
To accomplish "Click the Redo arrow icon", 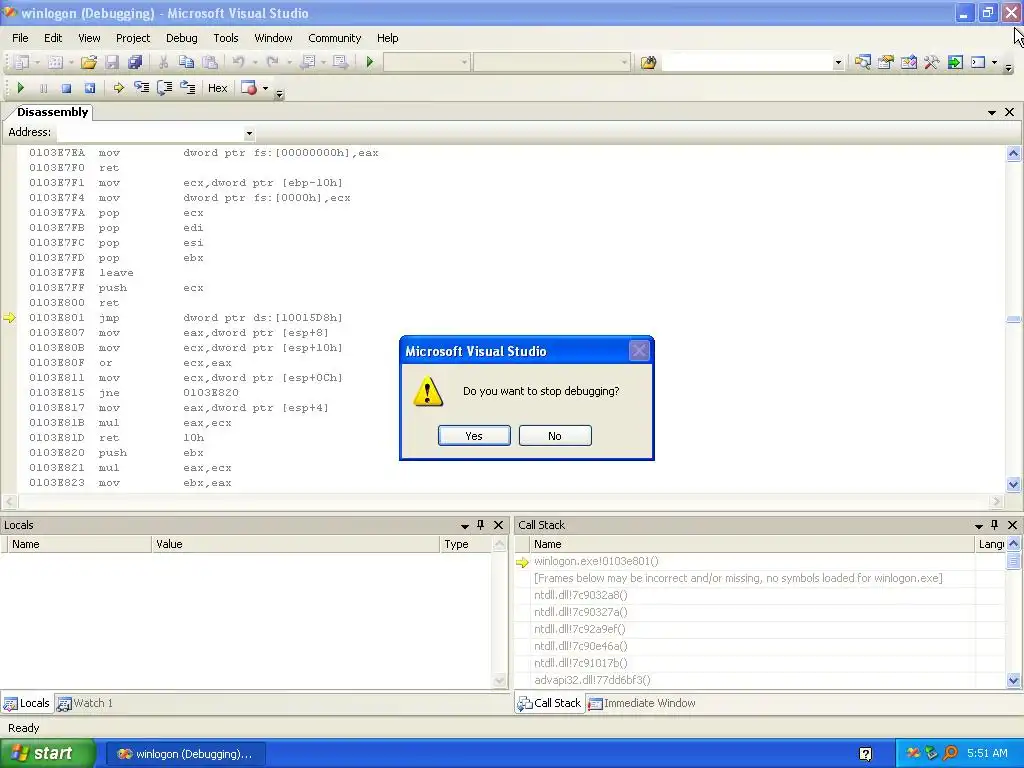I will [273, 62].
